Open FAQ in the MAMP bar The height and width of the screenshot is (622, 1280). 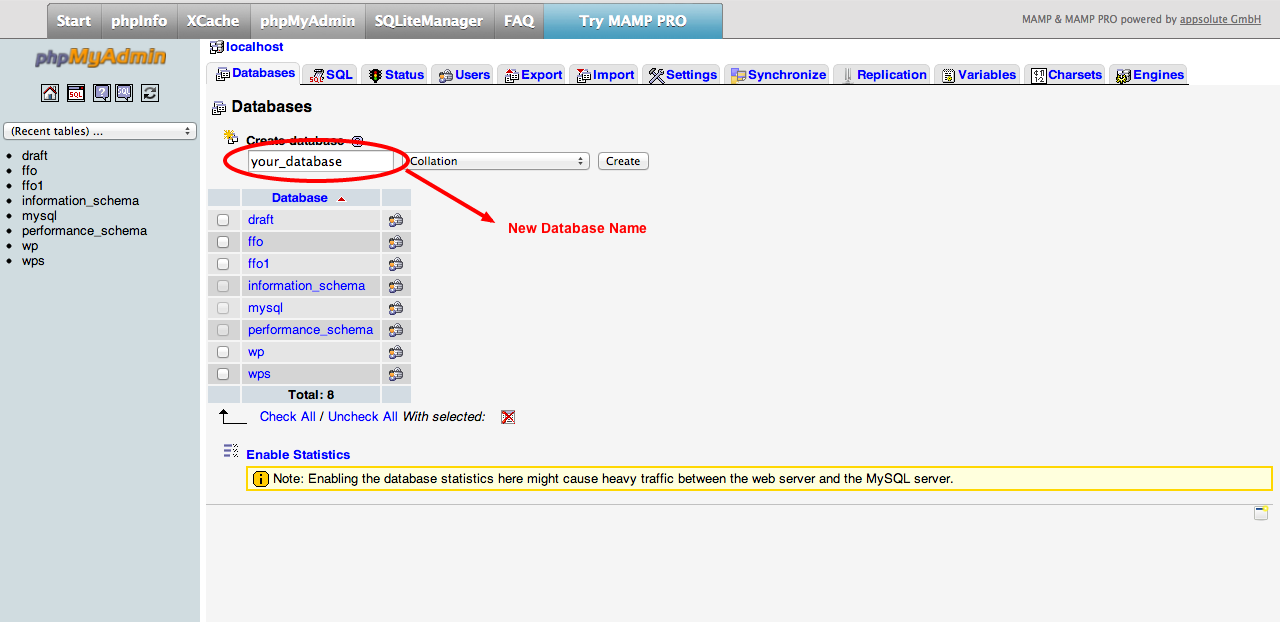tap(519, 21)
